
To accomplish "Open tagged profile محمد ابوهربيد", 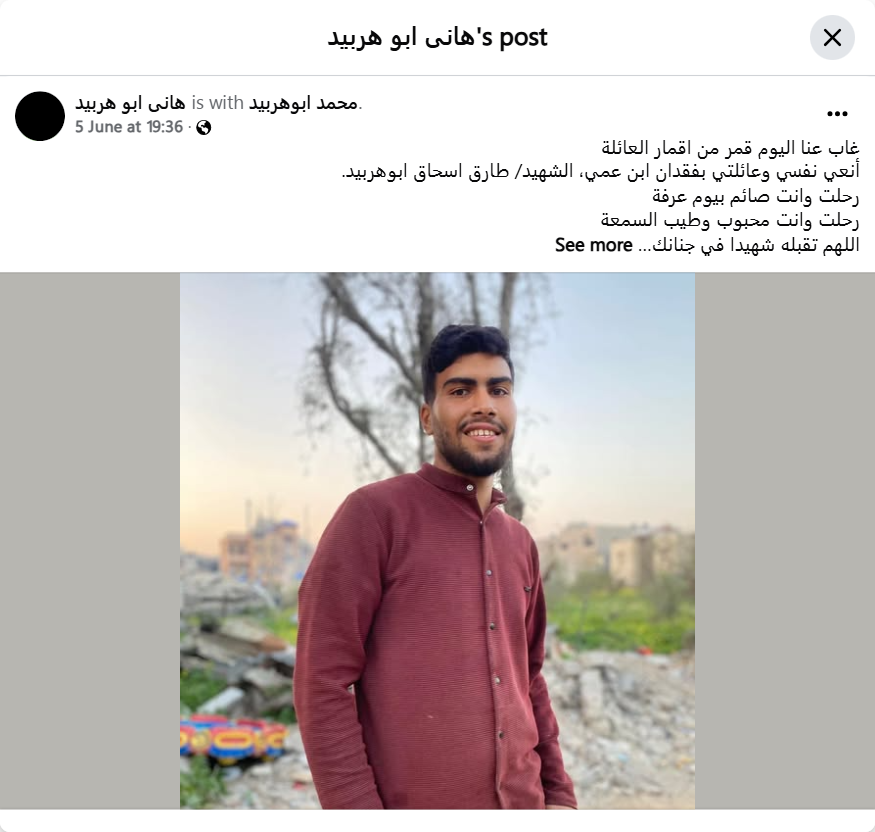I will (x=304, y=103).
